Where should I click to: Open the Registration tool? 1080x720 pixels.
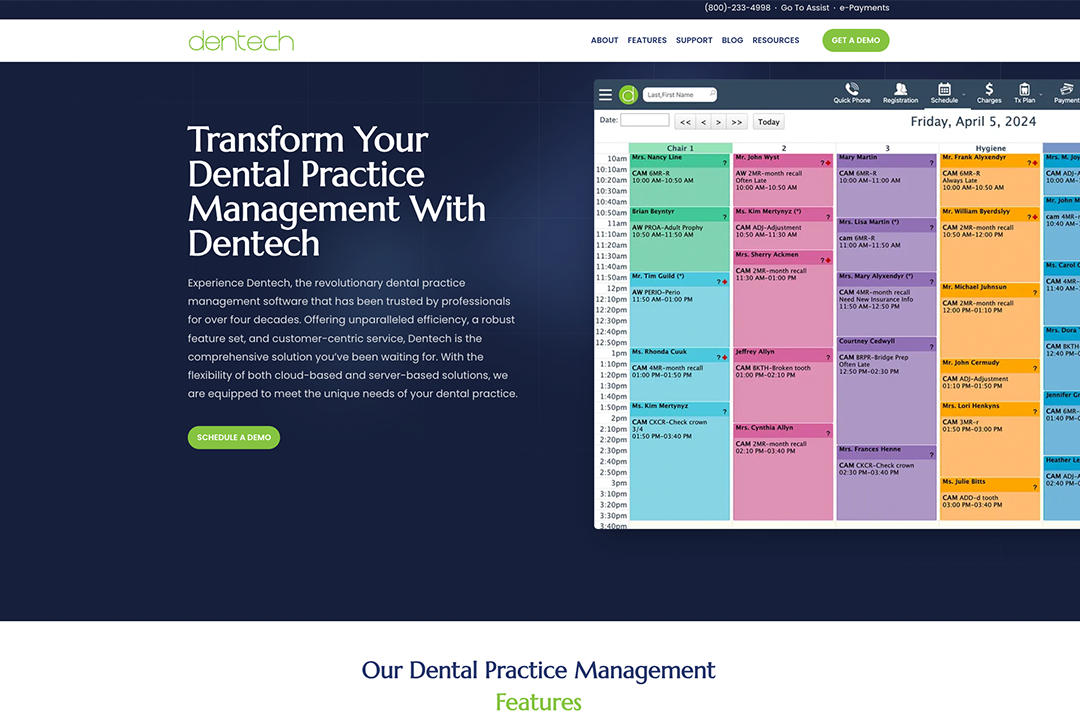900,93
